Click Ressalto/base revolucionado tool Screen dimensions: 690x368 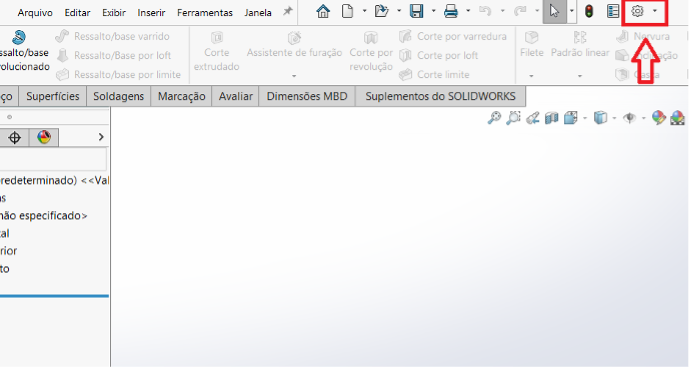24,51
